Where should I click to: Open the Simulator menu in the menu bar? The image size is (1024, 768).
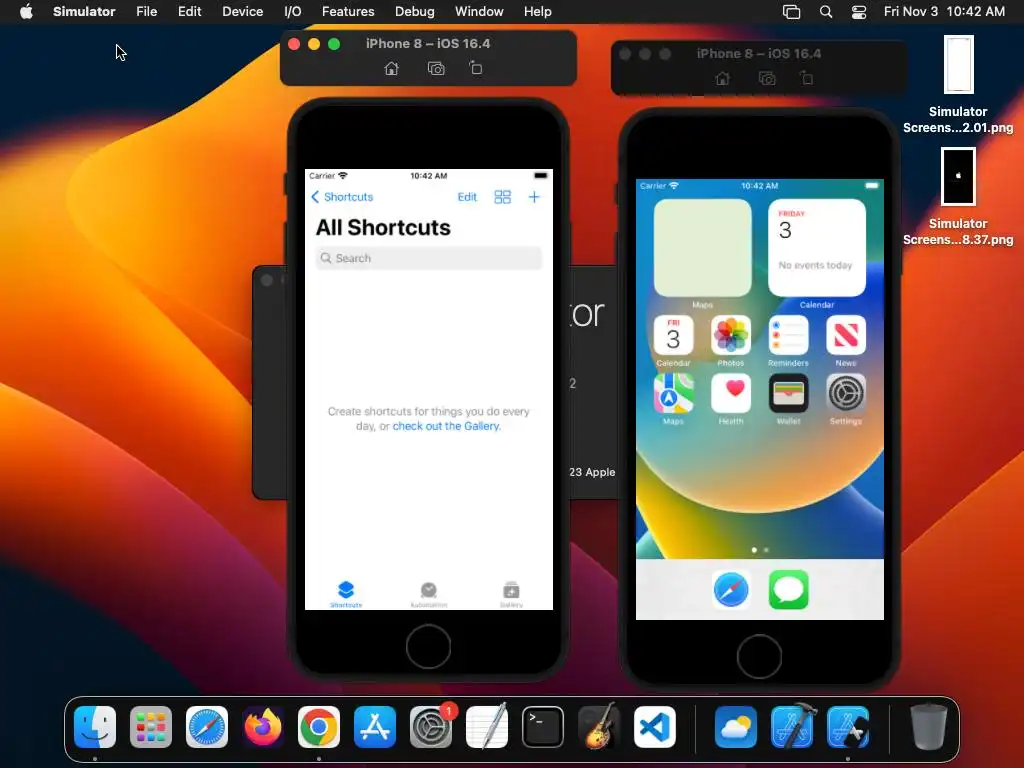click(x=84, y=11)
